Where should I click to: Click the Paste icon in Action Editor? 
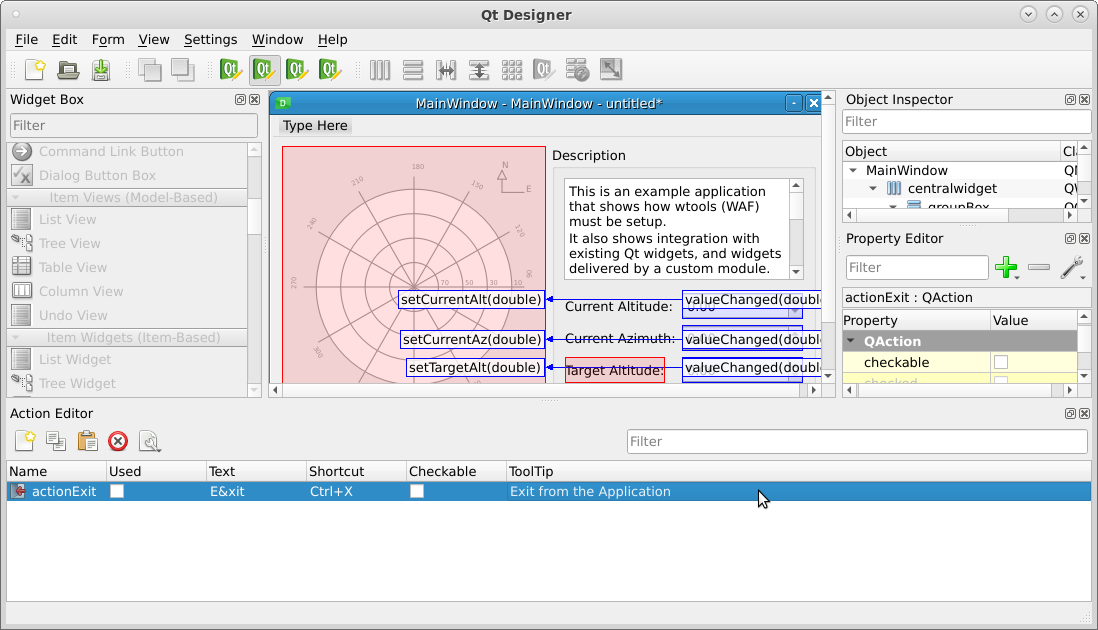pyautogui.click(x=87, y=442)
